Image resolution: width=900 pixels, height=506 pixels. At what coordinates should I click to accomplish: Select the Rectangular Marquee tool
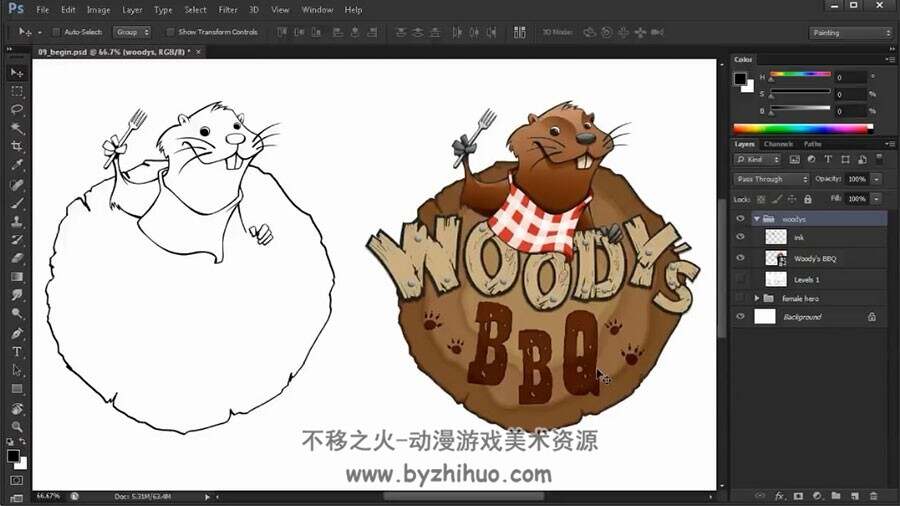17,91
